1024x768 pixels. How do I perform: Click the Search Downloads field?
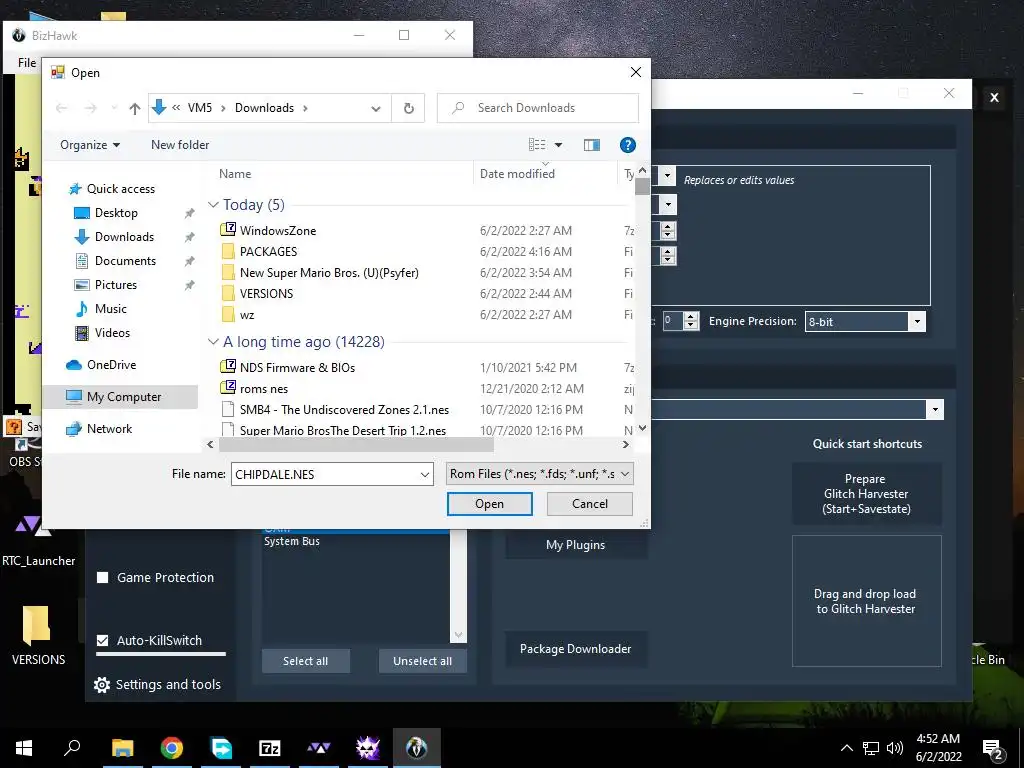(x=538, y=108)
